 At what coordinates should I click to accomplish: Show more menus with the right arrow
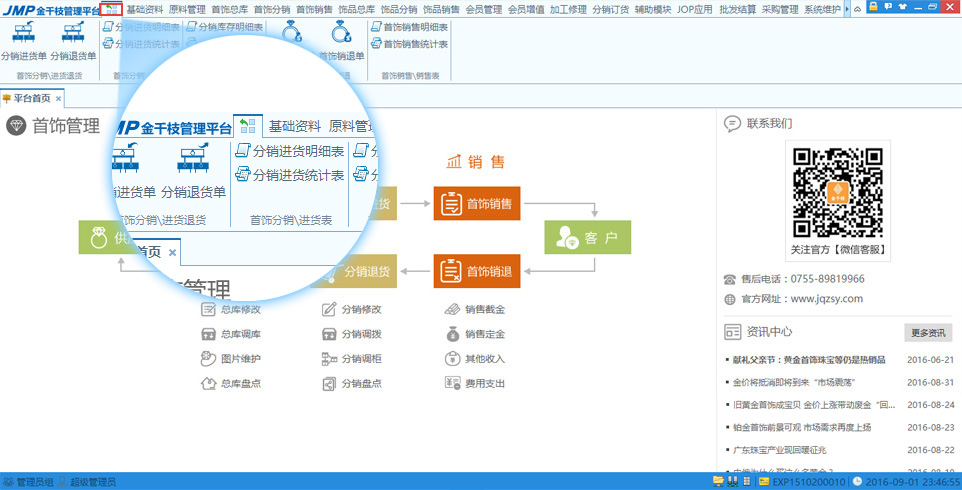(x=847, y=9)
